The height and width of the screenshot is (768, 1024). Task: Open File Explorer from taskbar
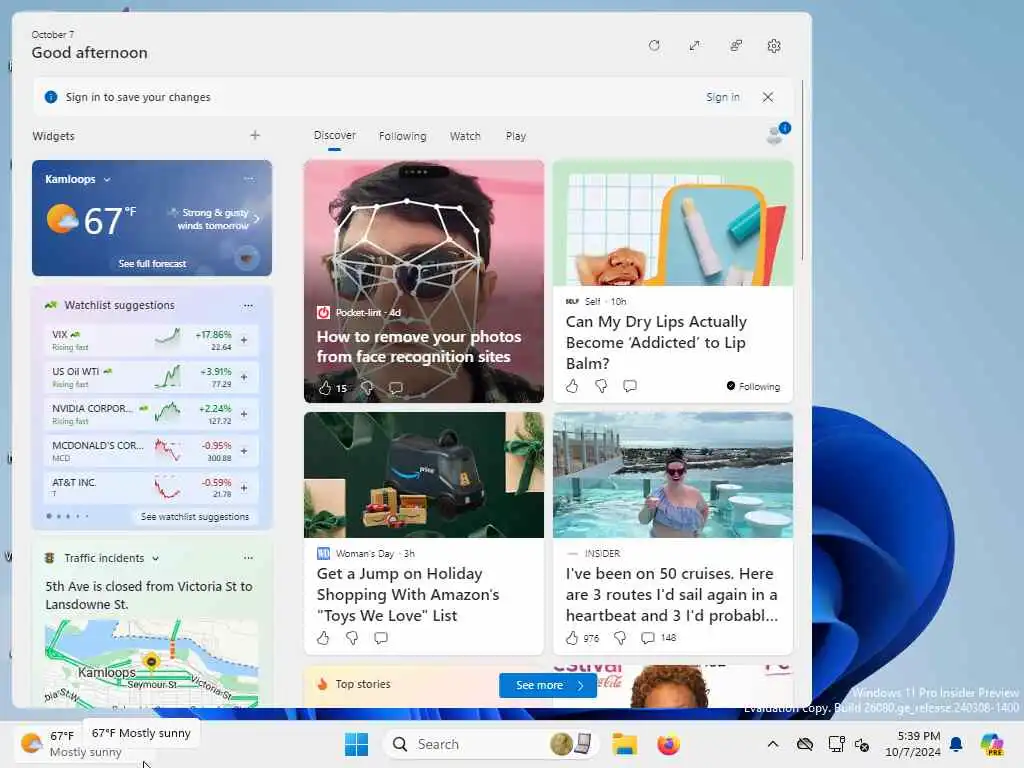[x=624, y=744]
